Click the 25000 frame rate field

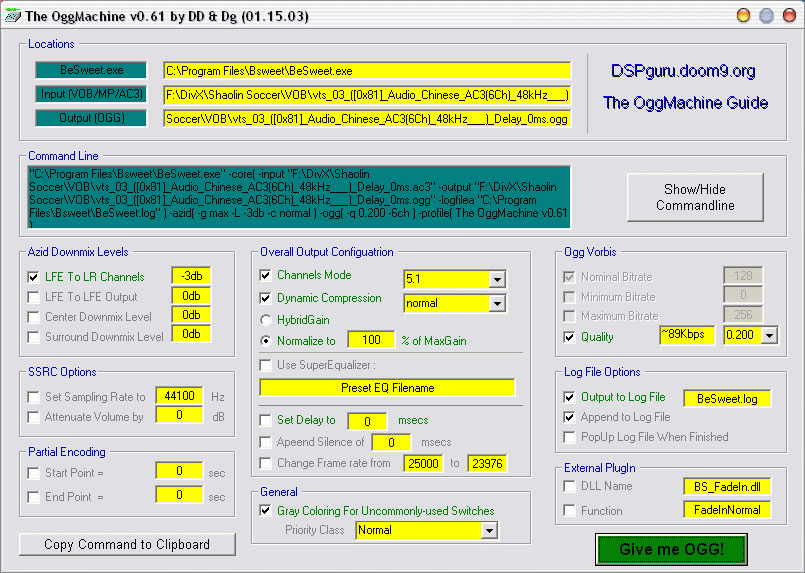423,464
